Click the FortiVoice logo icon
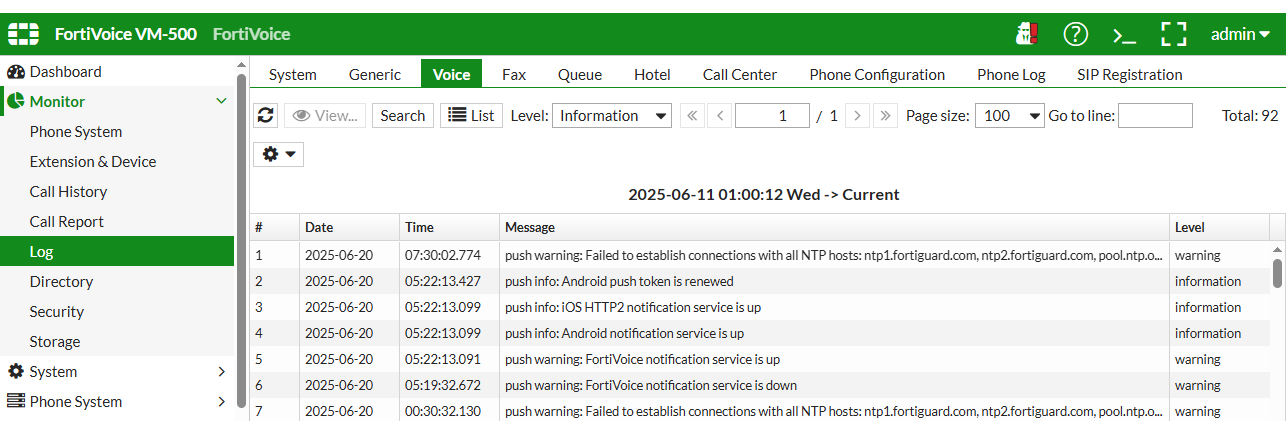1286x421 pixels. 23,34
